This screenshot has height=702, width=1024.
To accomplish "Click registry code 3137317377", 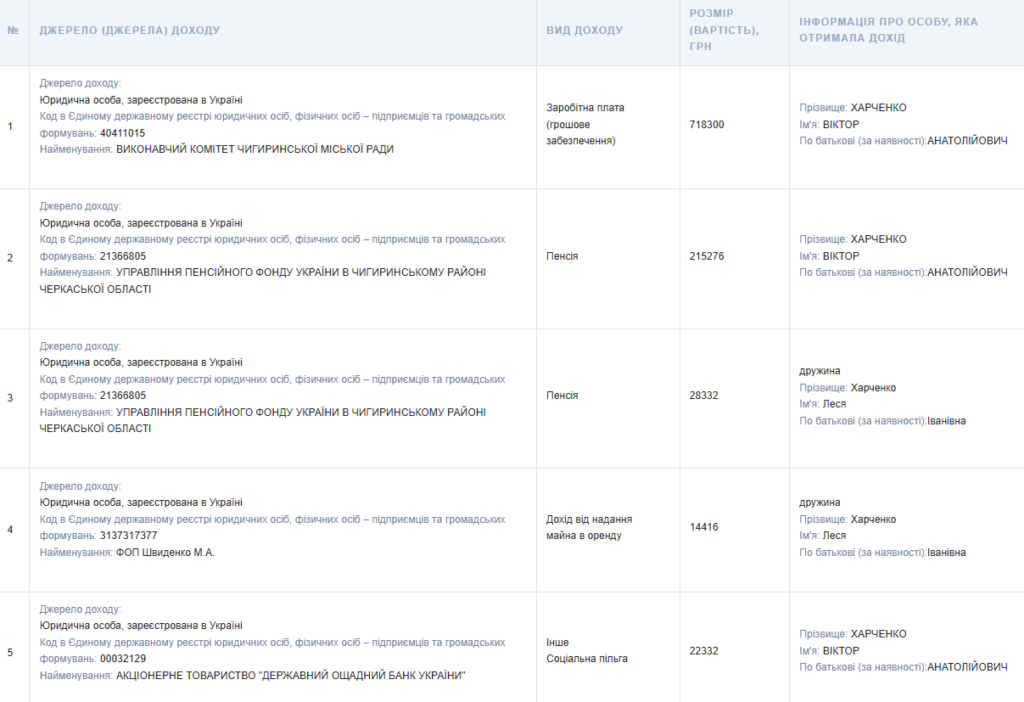I will [128, 536].
